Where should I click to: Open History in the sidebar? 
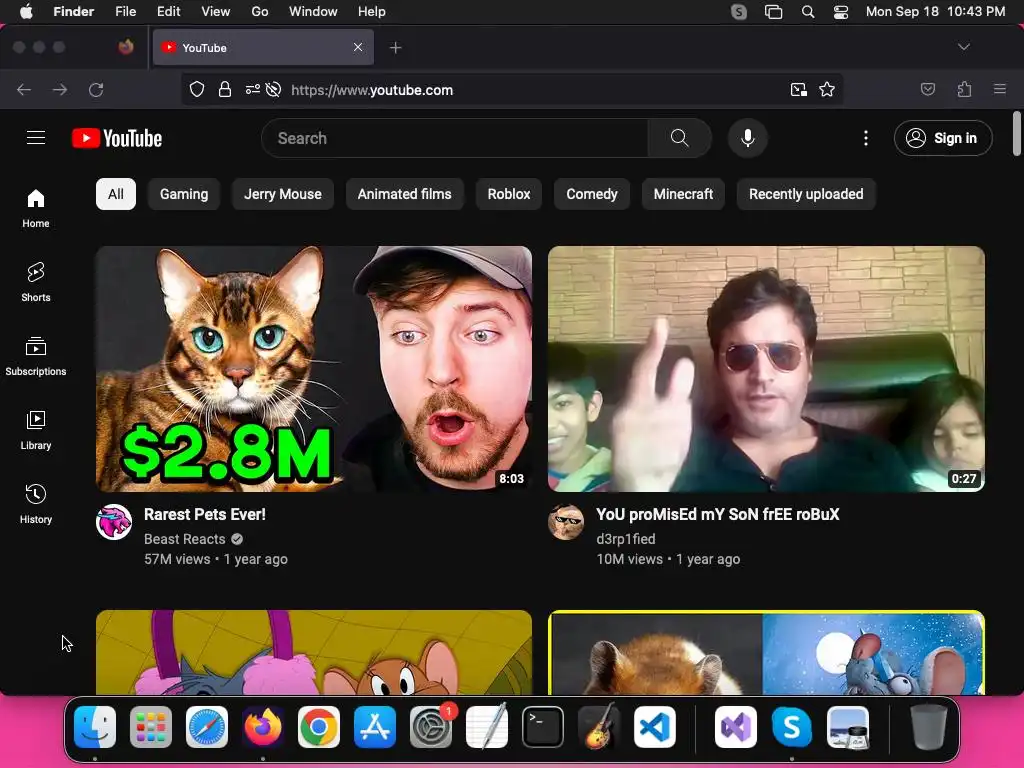[x=36, y=504]
